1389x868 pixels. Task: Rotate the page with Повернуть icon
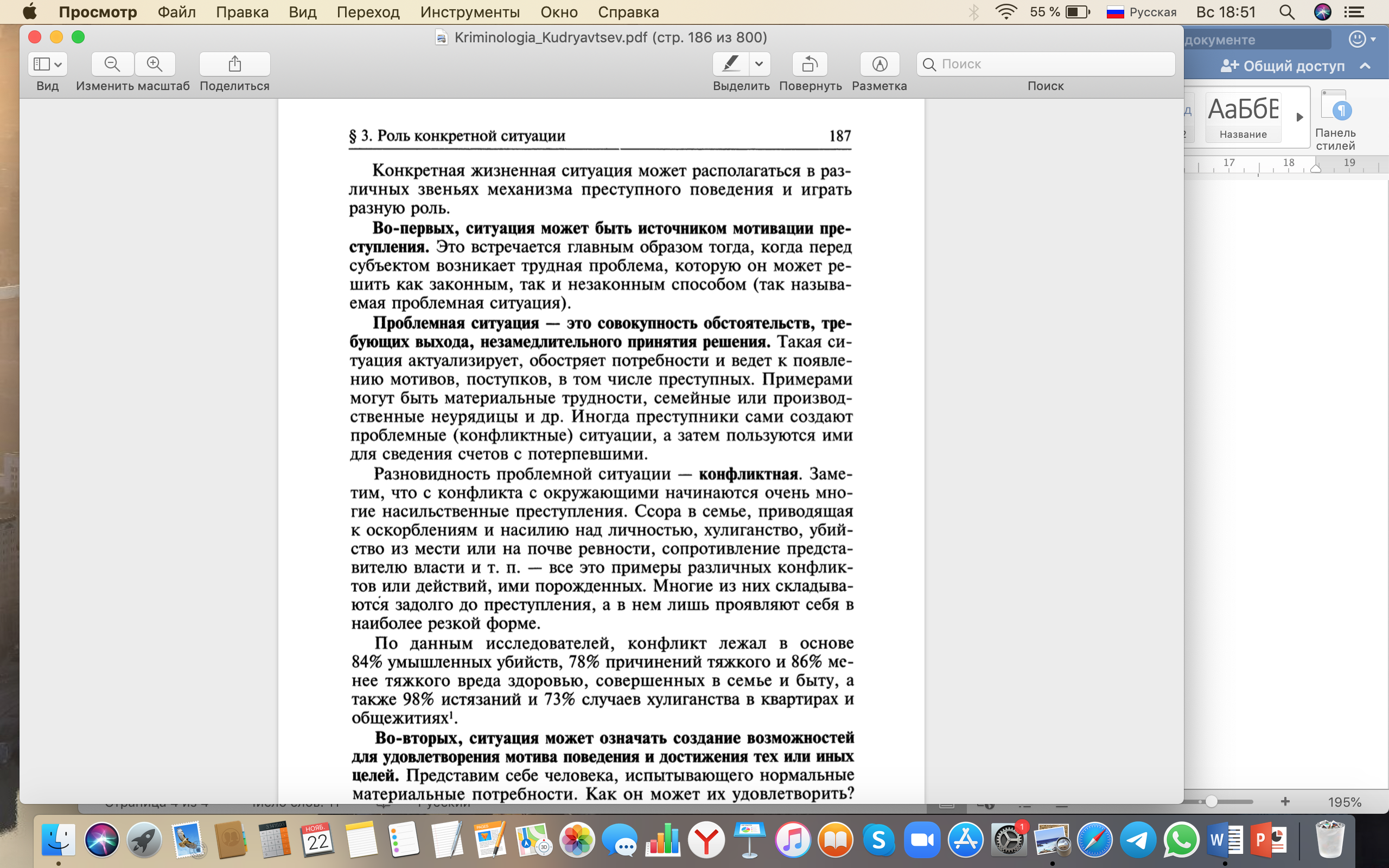tap(810, 63)
